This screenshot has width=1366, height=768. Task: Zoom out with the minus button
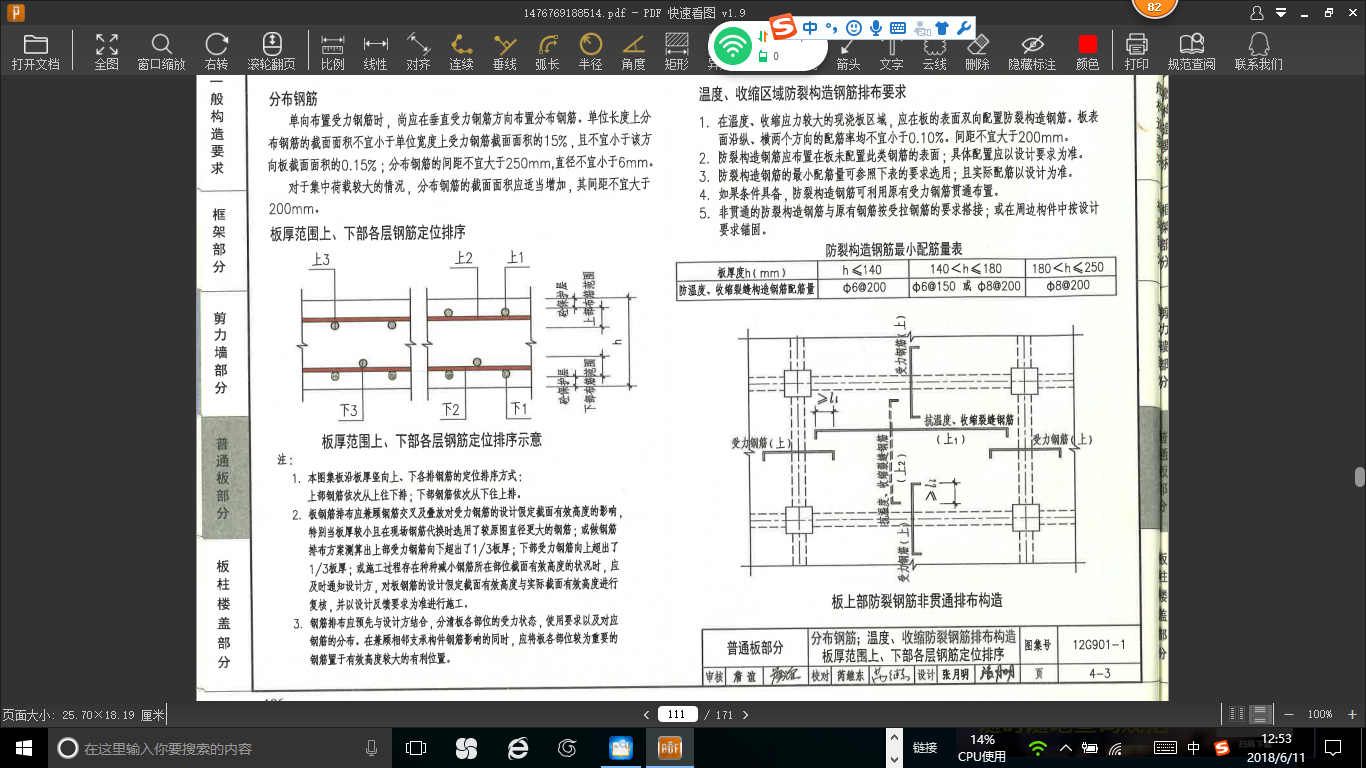(1289, 715)
